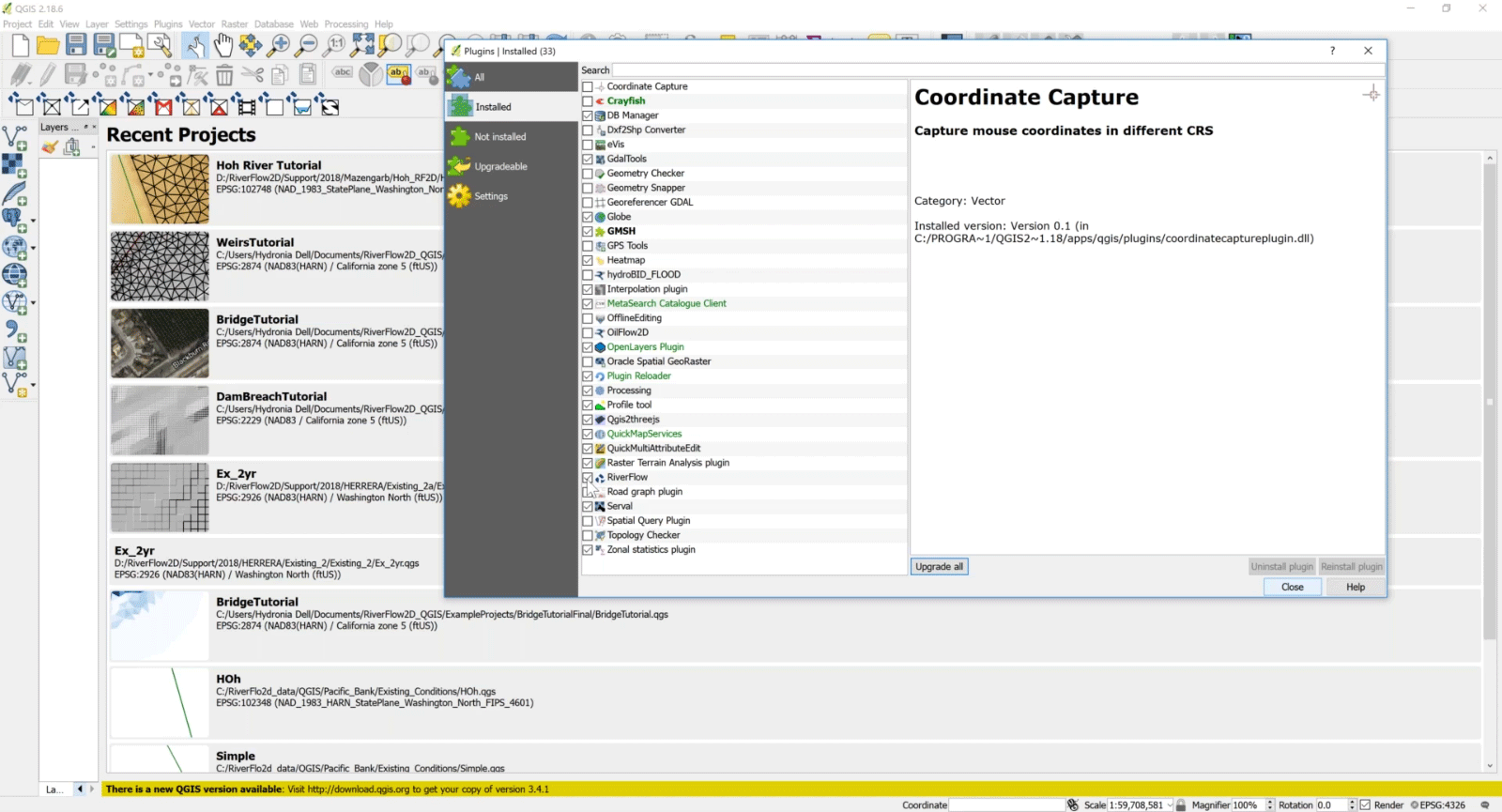
Task: Click the plugin Search input field
Action: point(999,70)
